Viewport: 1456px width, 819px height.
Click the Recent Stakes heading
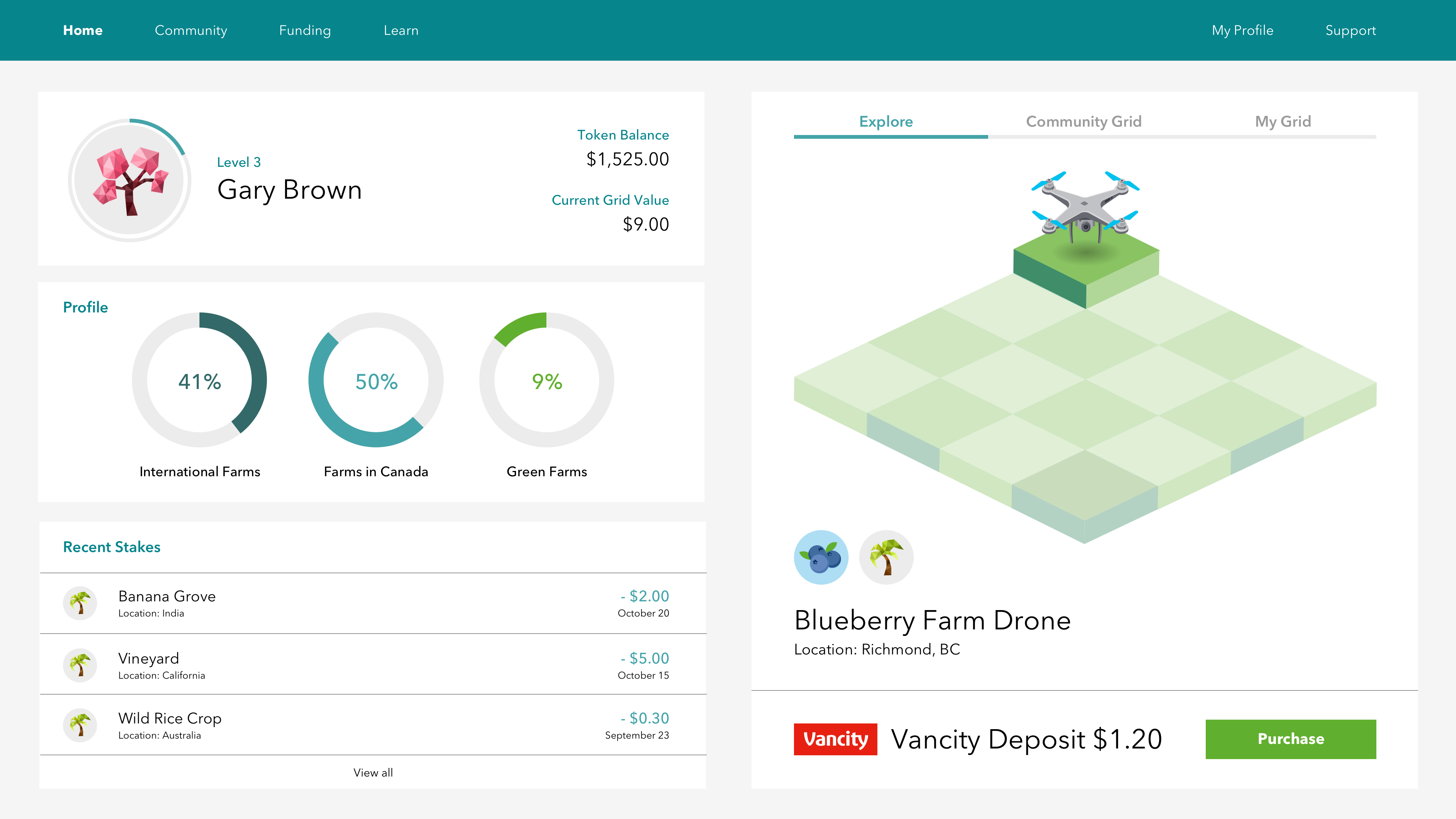point(112,547)
